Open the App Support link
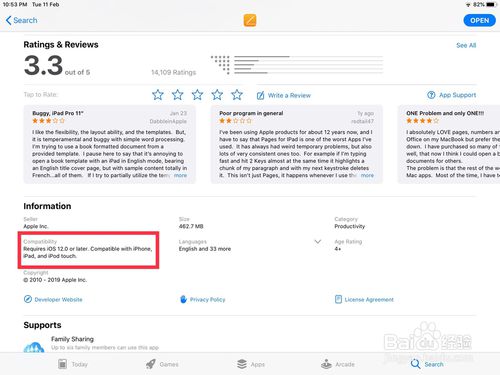500x375 pixels. coord(457,95)
